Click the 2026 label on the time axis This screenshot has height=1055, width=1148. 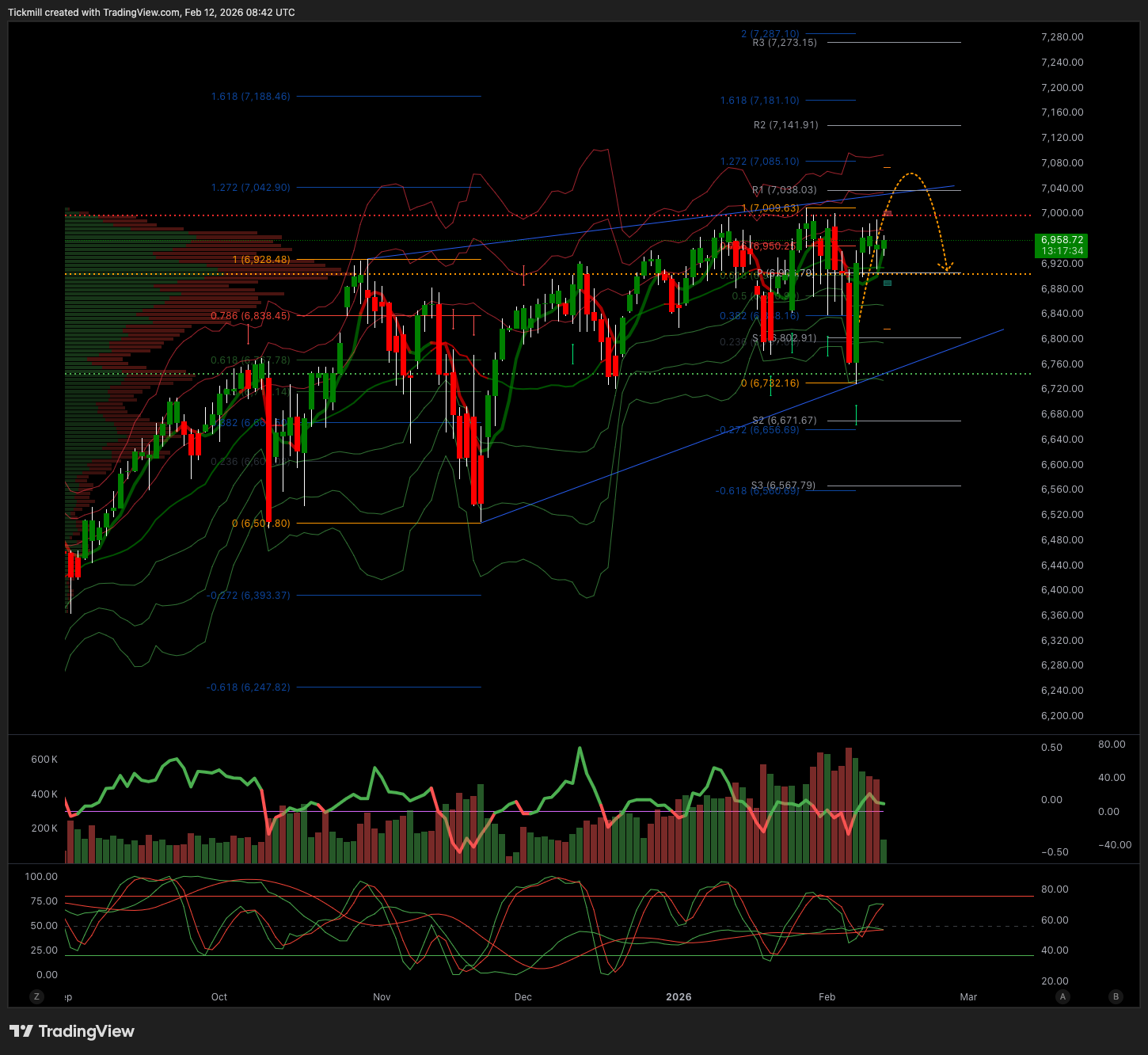(x=679, y=996)
